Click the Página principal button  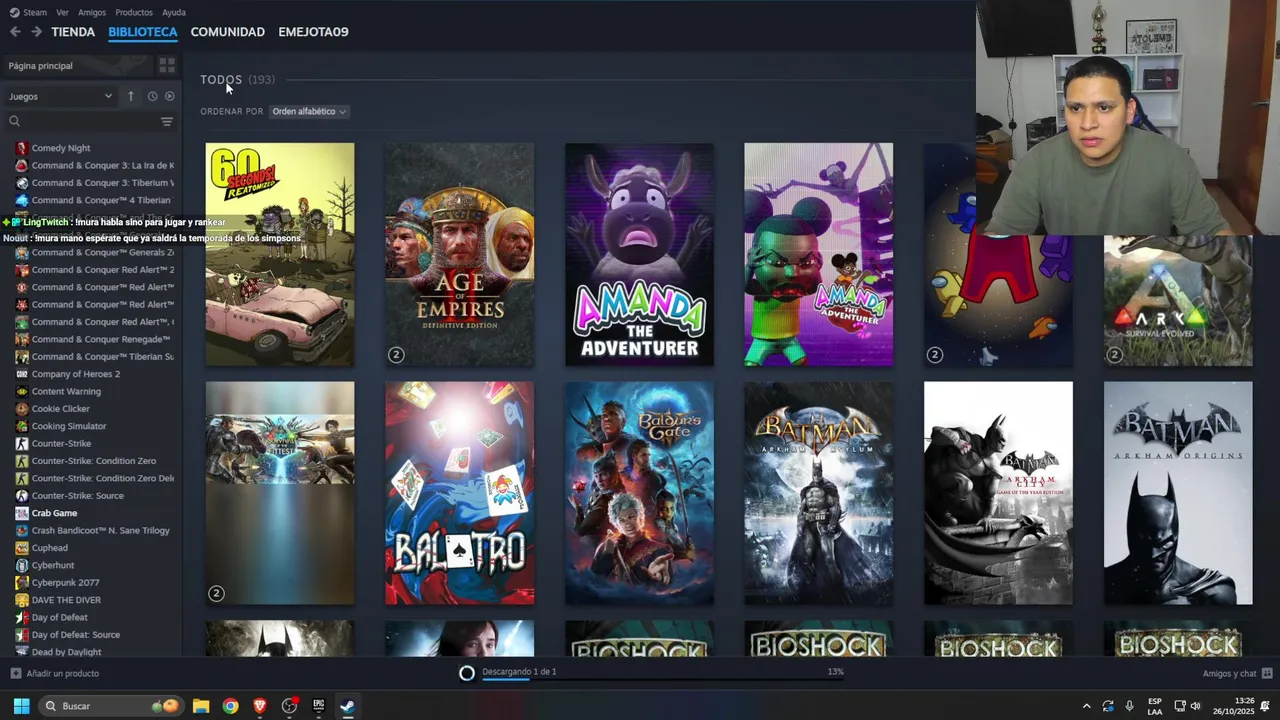point(78,66)
